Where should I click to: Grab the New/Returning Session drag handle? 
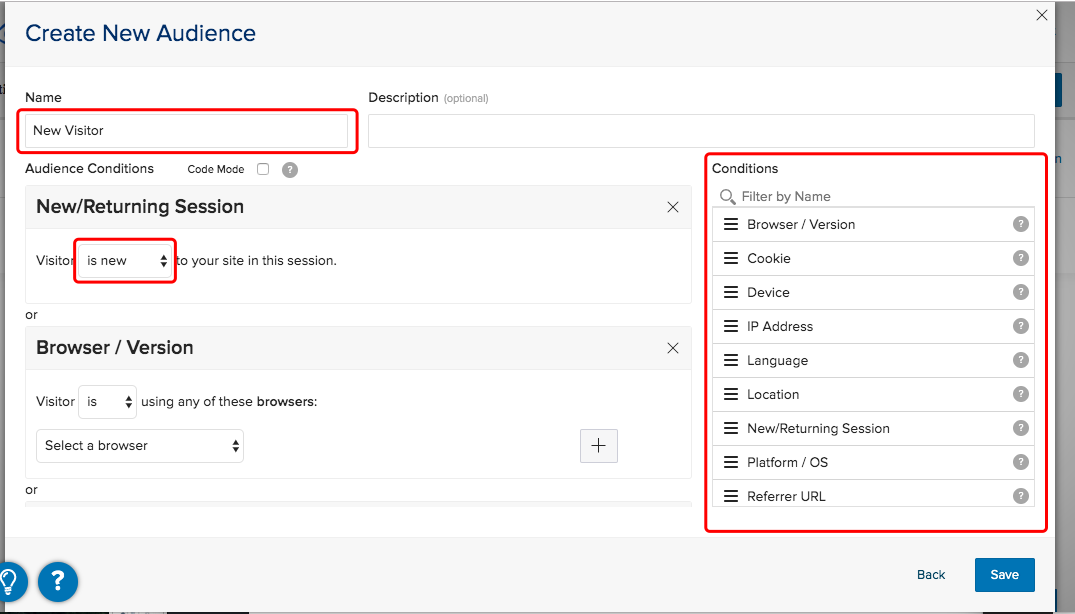[x=731, y=428]
